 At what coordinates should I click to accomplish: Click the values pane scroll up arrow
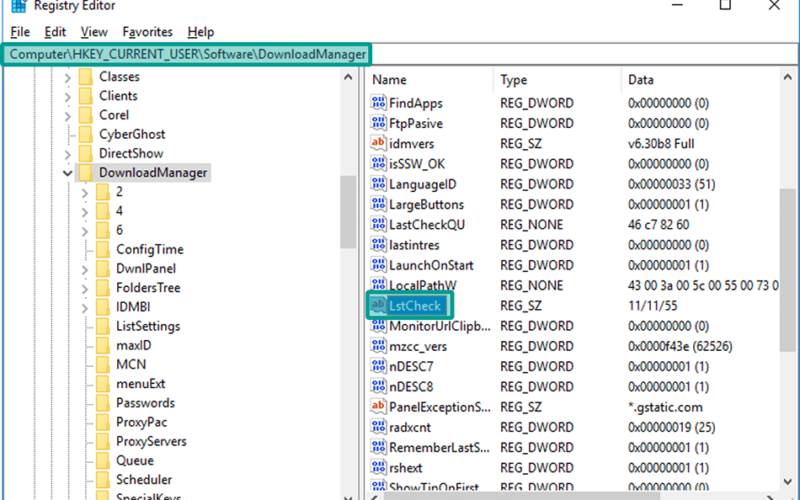[x=788, y=78]
